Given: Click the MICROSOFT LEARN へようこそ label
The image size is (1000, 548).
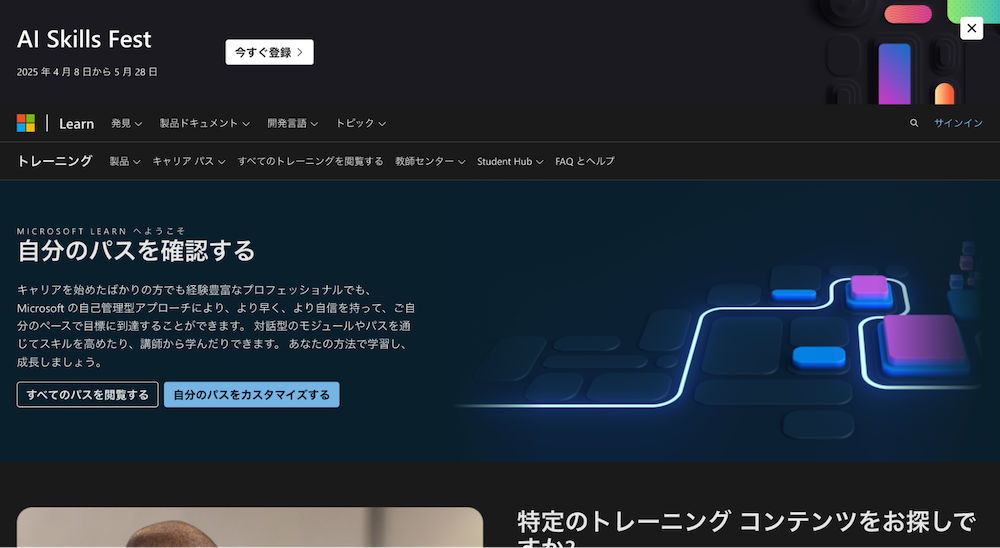Looking at the screenshot, I should [101, 231].
